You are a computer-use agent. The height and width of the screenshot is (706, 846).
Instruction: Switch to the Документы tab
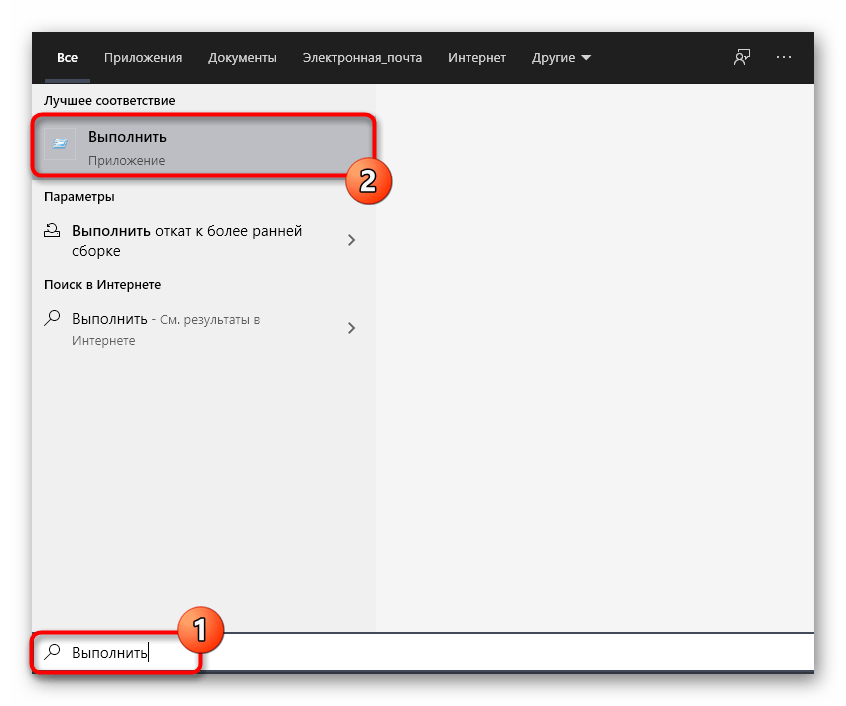pyautogui.click(x=242, y=58)
